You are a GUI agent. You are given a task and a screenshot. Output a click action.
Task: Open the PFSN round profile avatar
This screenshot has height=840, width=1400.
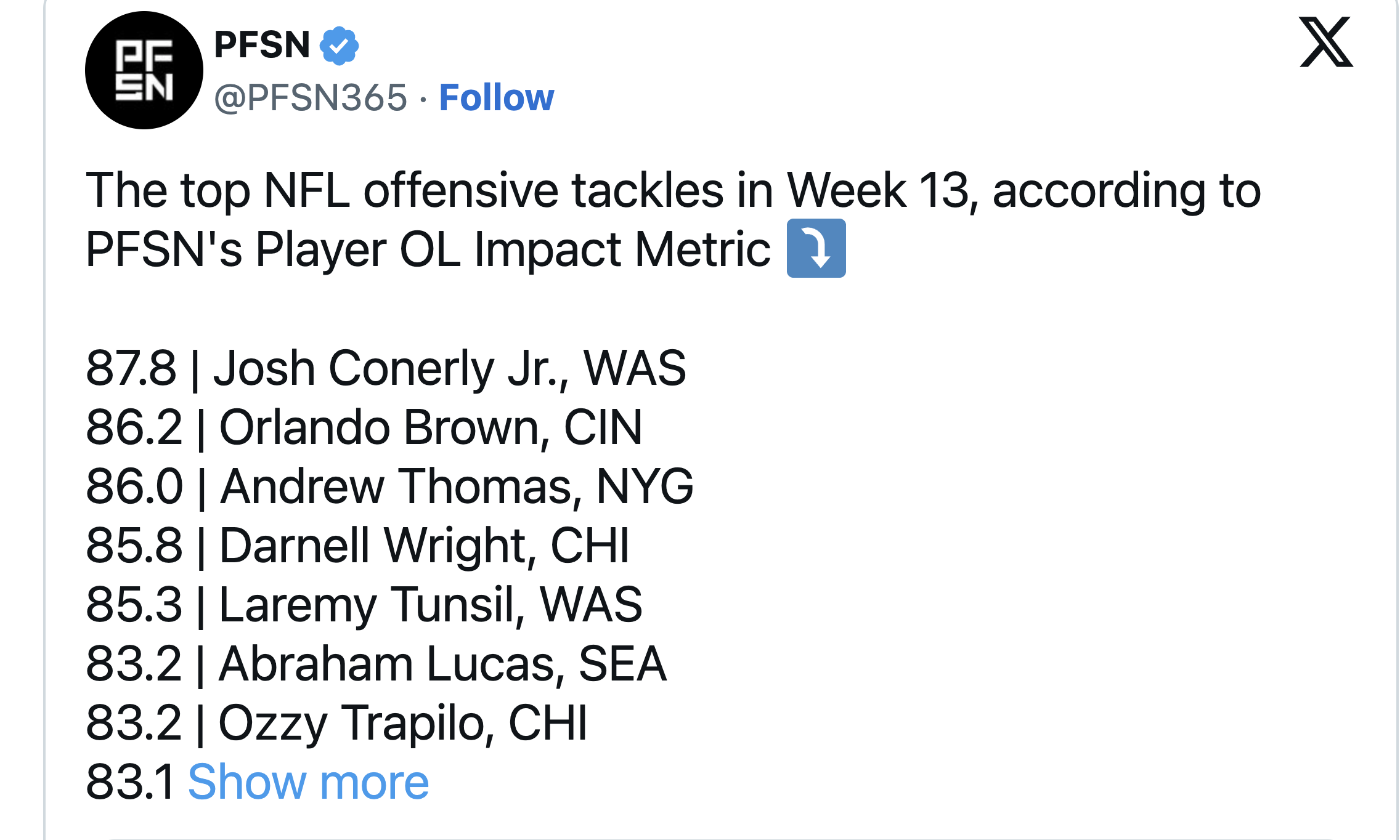(x=144, y=70)
